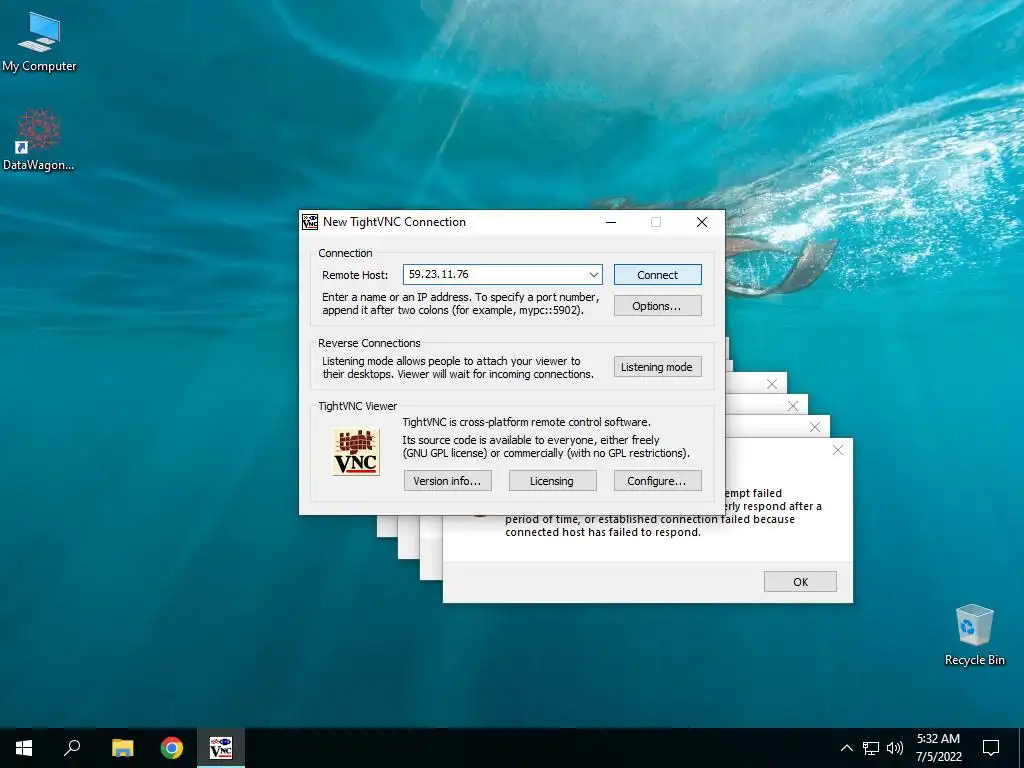Viewport: 1024px width, 768px height.
Task: Open File Explorer from taskbar
Action: click(122, 748)
